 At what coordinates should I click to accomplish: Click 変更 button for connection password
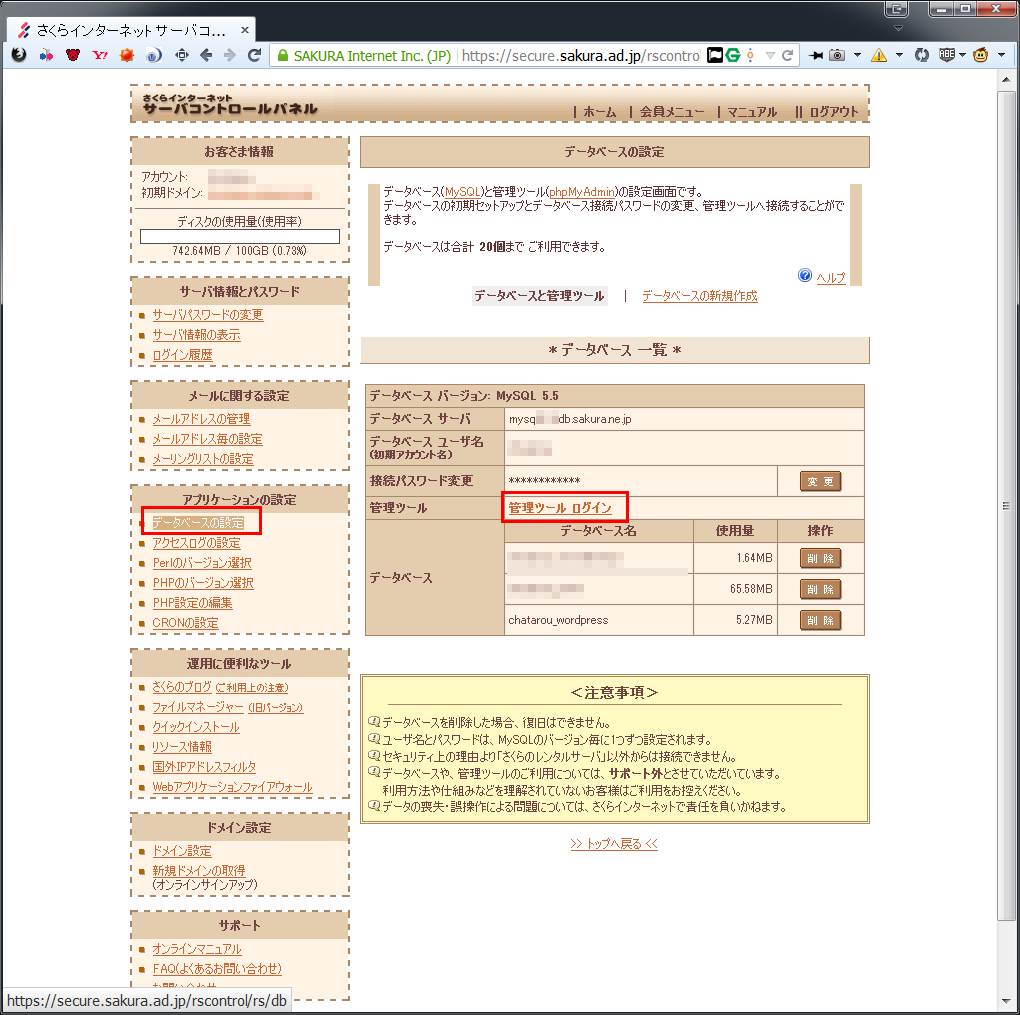(x=820, y=481)
